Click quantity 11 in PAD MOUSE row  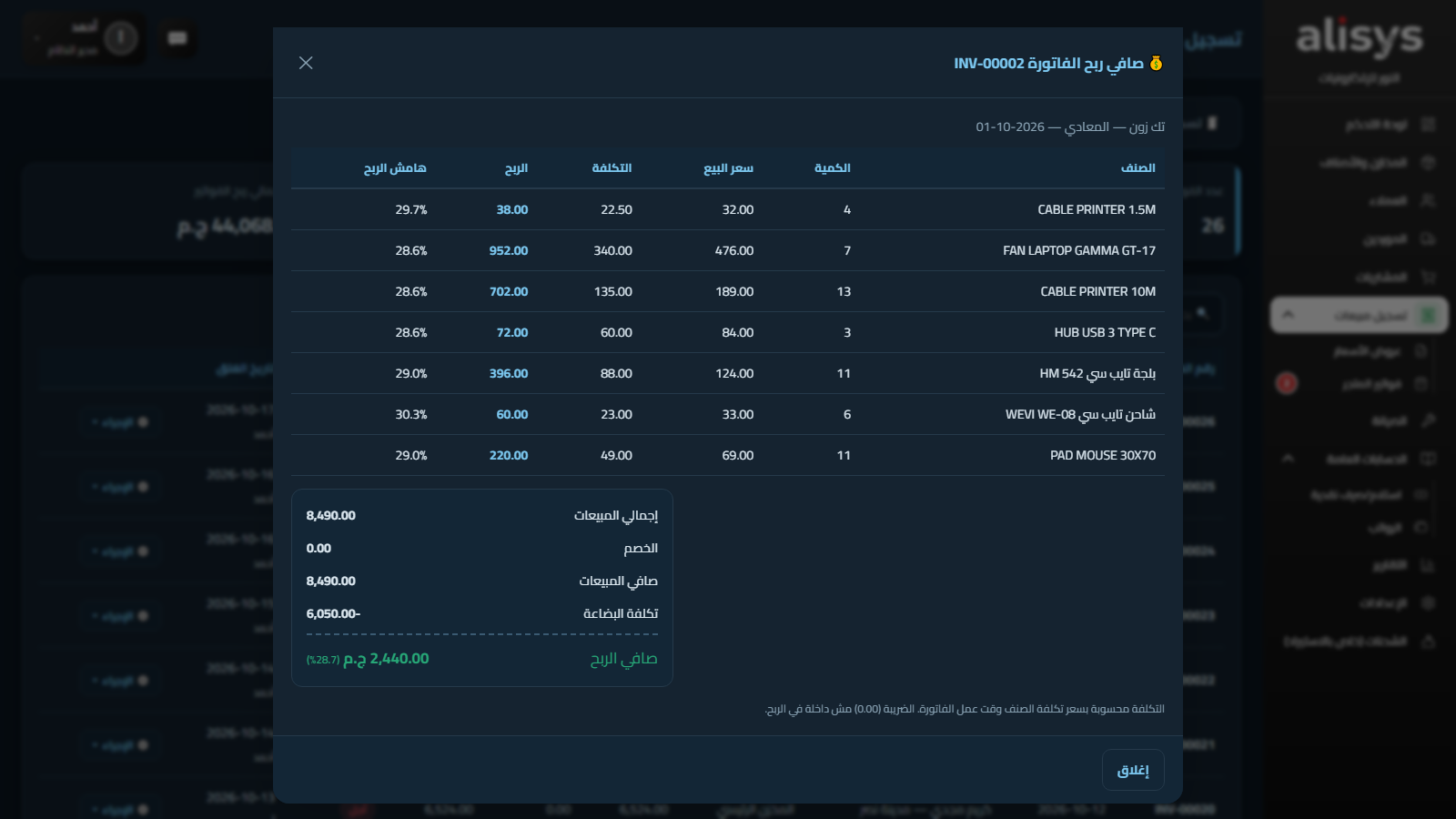pyautogui.click(x=844, y=455)
